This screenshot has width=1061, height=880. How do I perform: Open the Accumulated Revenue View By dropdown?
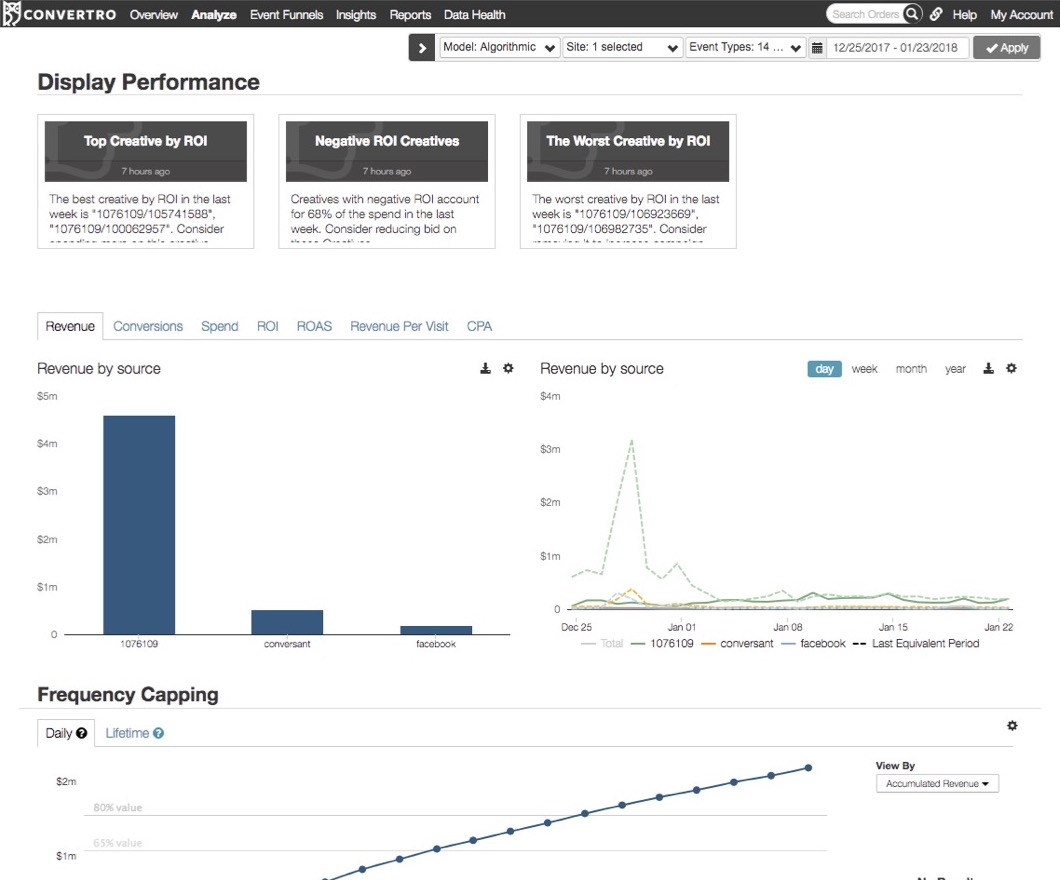(937, 783)
